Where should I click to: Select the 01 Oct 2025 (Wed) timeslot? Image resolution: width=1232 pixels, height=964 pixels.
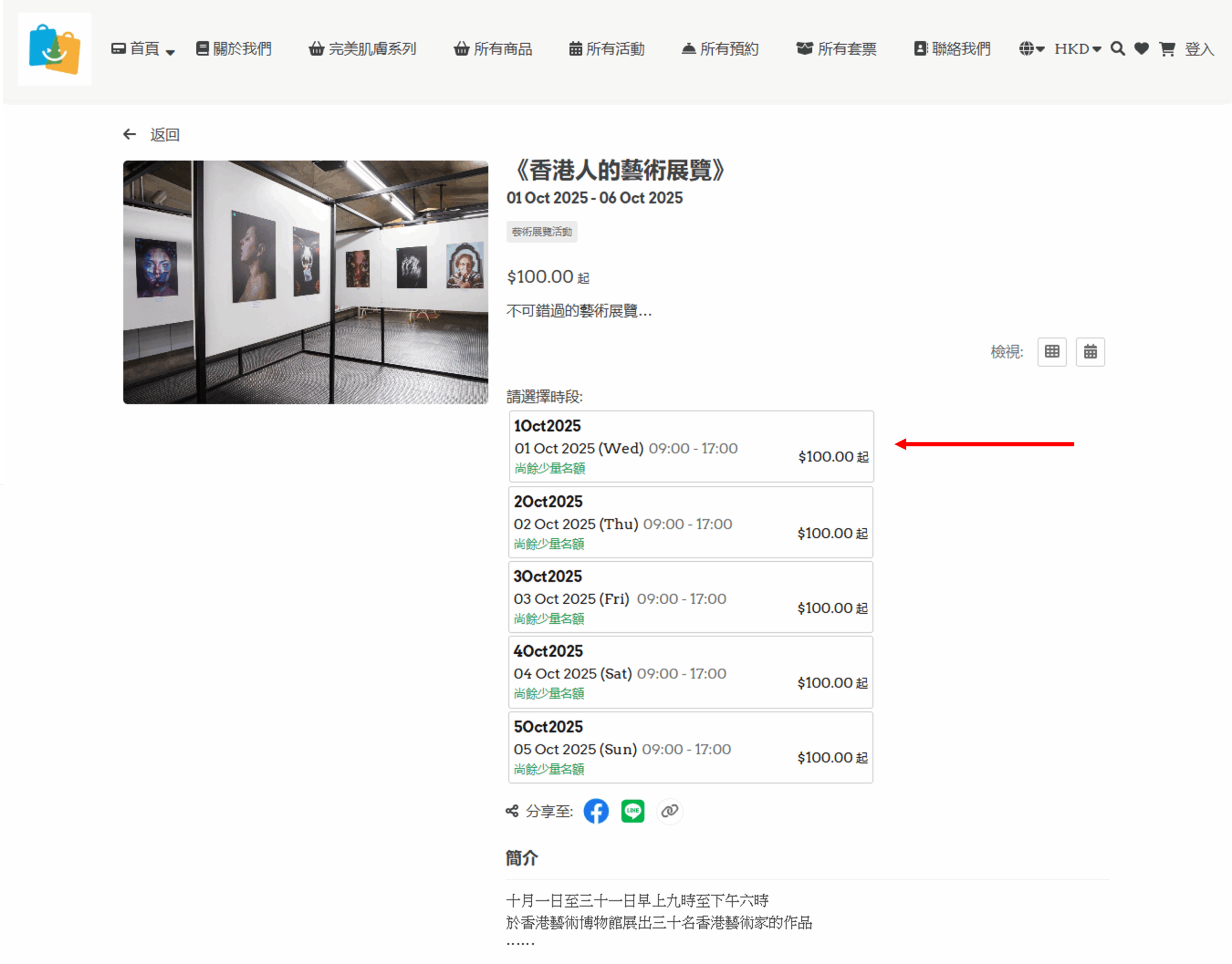pyautogui.click(x=691, y=446)
